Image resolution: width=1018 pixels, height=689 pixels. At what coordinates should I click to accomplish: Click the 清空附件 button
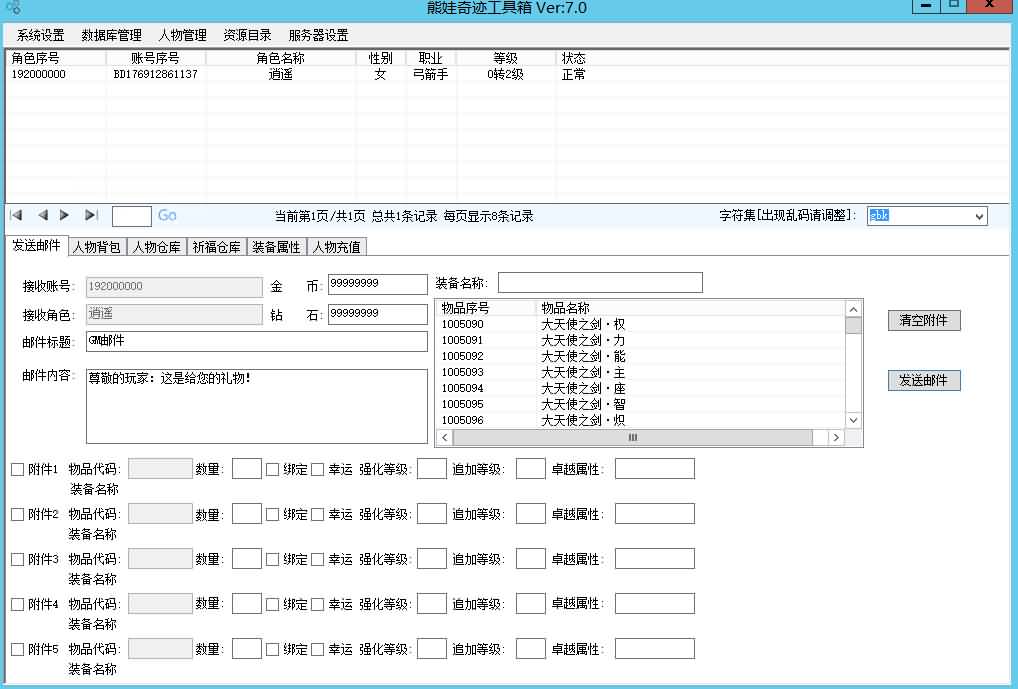coord(922,320)
